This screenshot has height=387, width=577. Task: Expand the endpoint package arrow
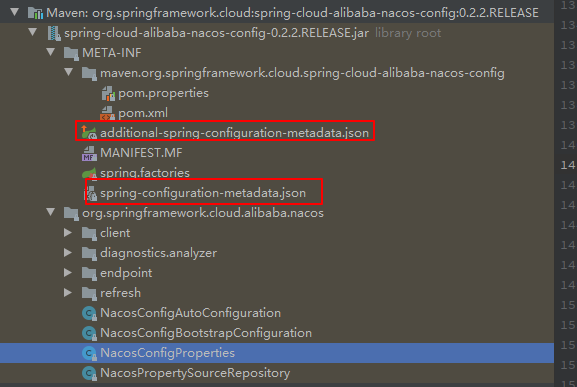pyautogui.click(x=68, y=273)
